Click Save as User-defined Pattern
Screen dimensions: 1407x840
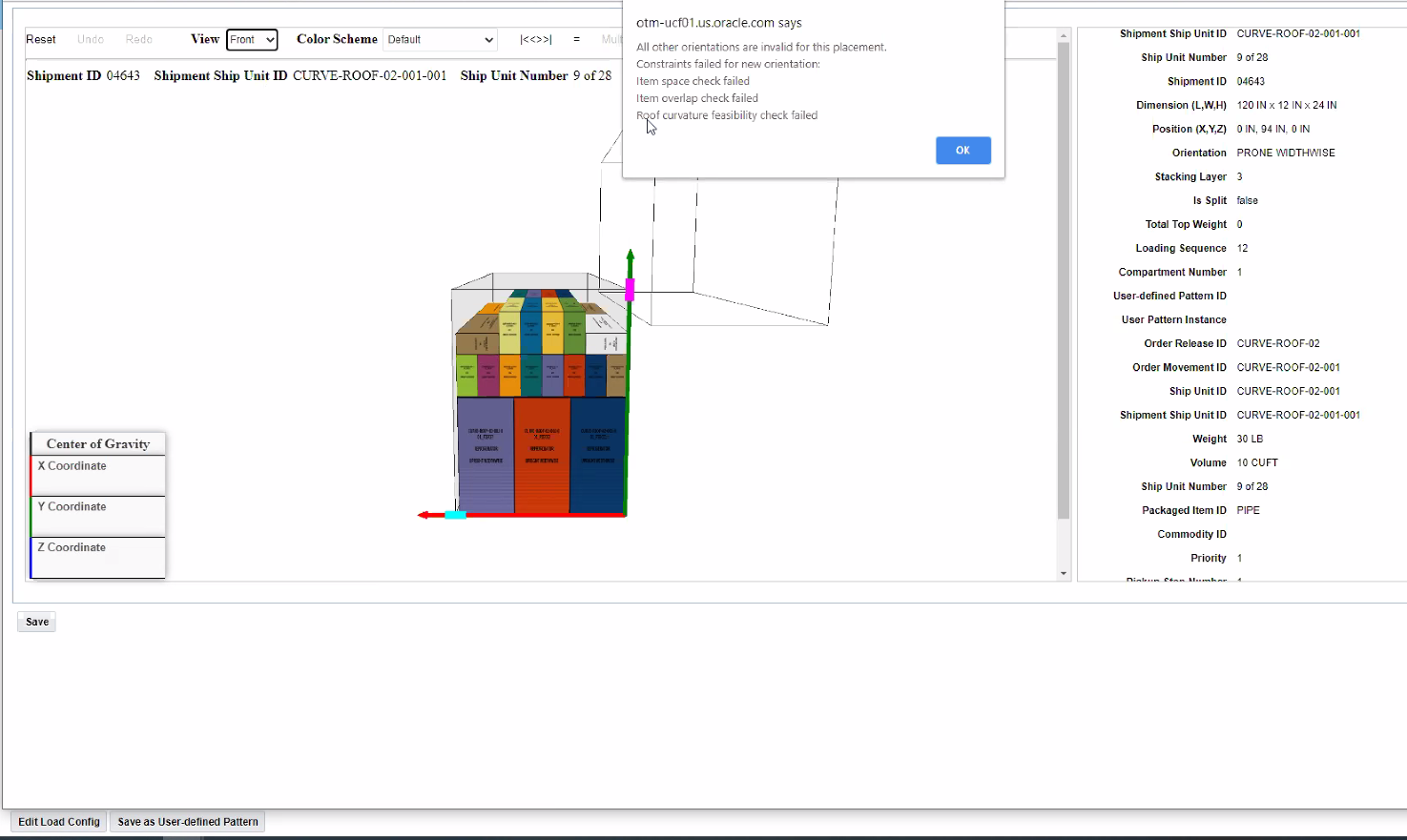188,822
